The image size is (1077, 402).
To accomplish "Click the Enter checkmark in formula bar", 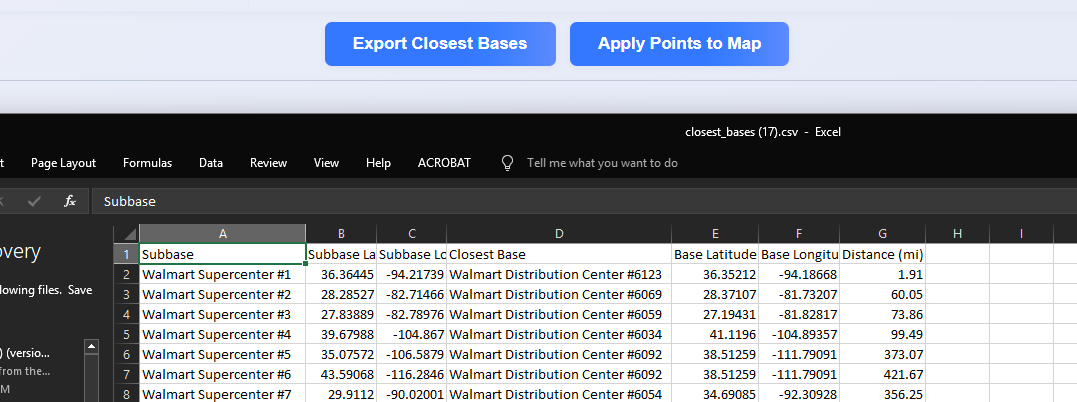I will 35,201.
